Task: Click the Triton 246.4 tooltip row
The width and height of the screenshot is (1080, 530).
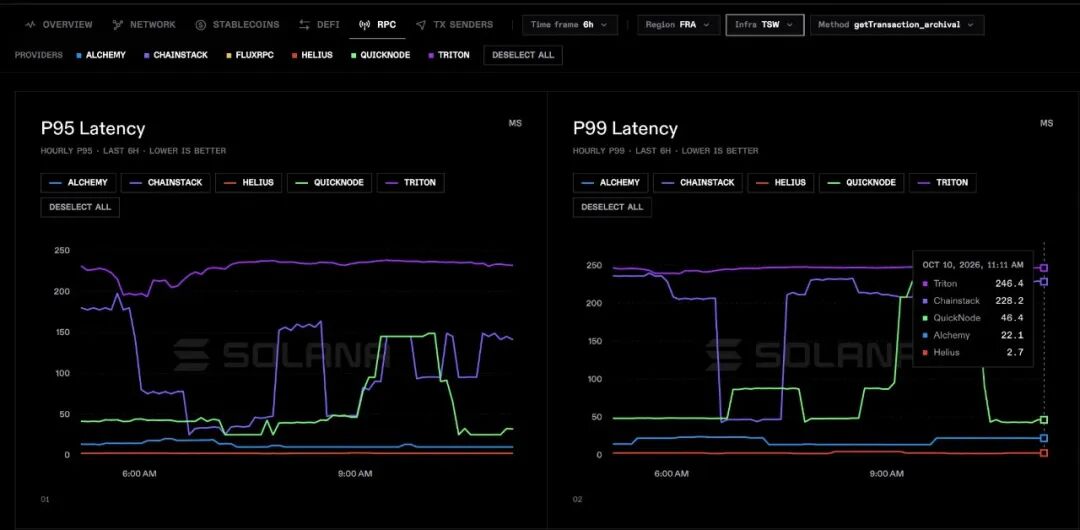Action: [x=973, y=283]
